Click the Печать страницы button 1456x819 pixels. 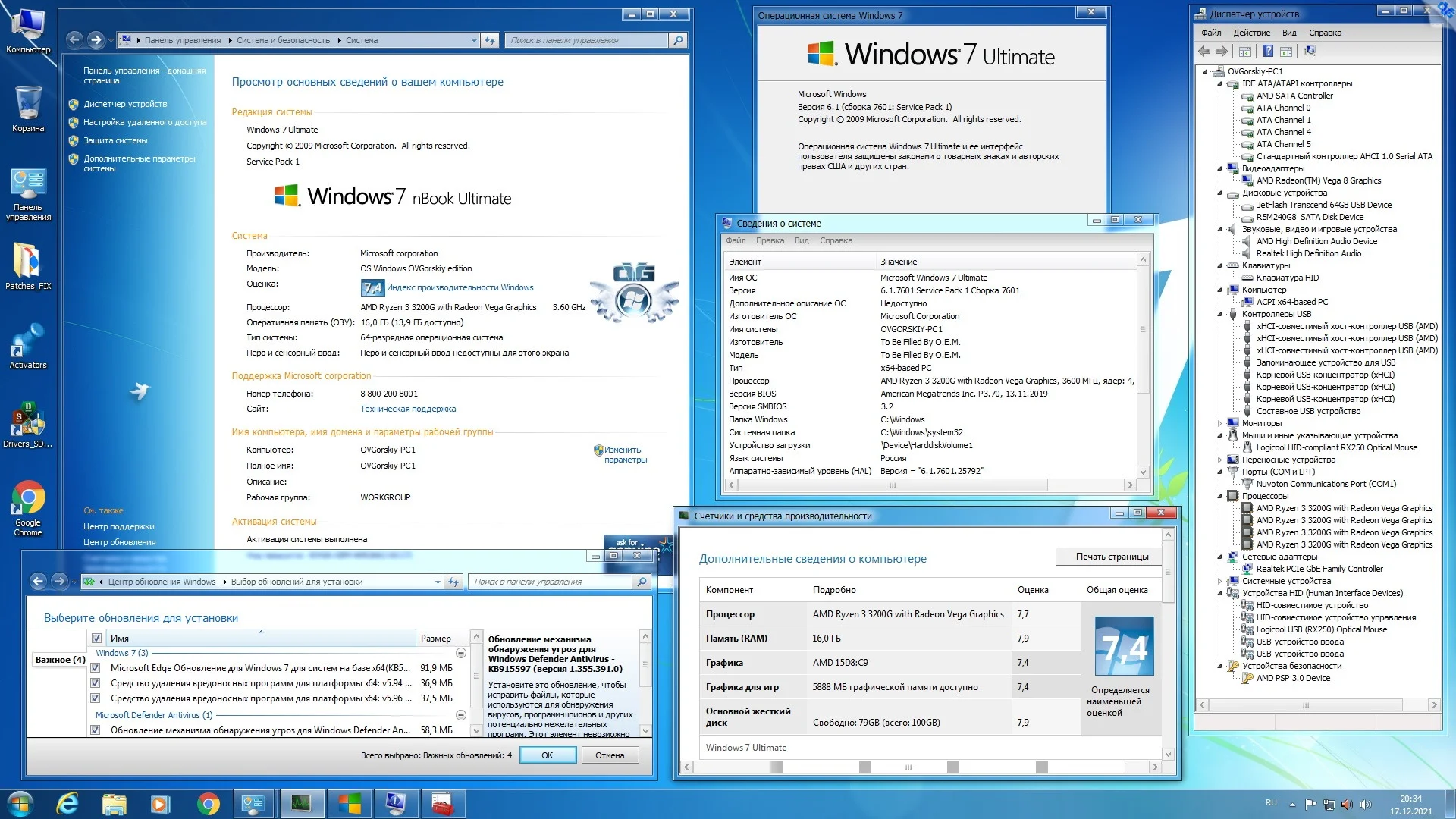pos(1112,557)
